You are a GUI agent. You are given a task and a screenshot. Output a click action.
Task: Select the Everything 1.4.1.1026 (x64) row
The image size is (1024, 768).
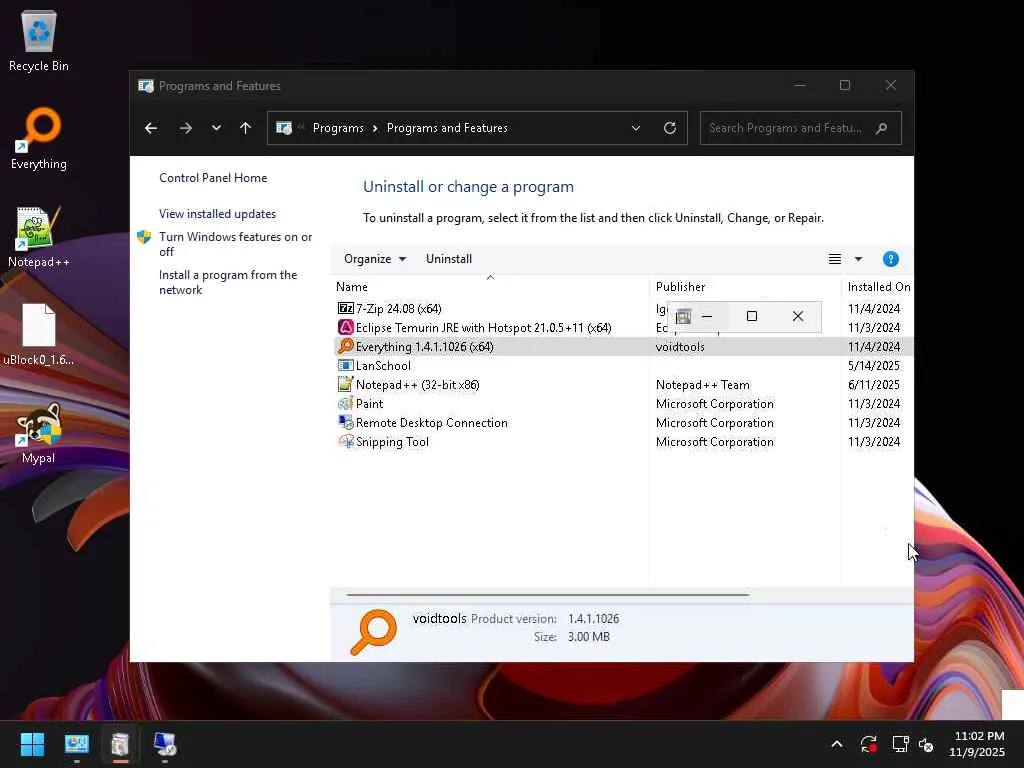(622, 347)
